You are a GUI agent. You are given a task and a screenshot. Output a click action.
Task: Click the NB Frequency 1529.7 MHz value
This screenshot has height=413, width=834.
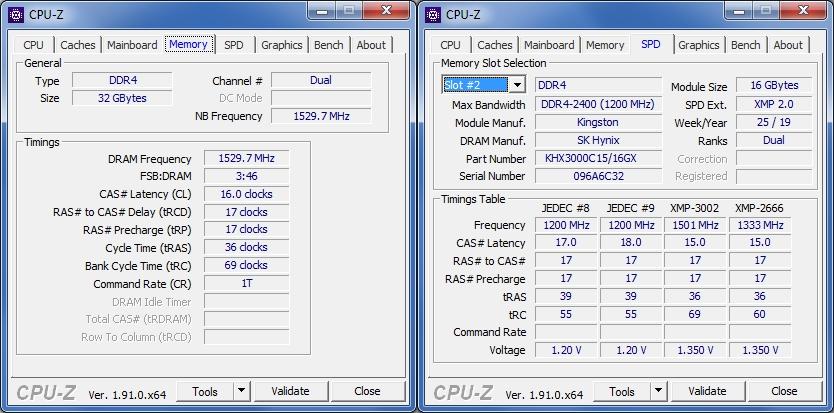point(321,116)
